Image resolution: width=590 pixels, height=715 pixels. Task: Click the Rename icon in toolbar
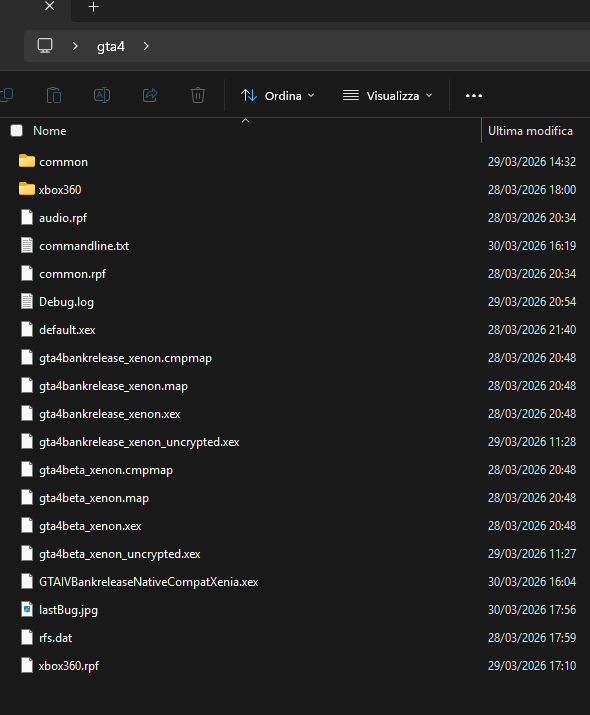(102, 95)
